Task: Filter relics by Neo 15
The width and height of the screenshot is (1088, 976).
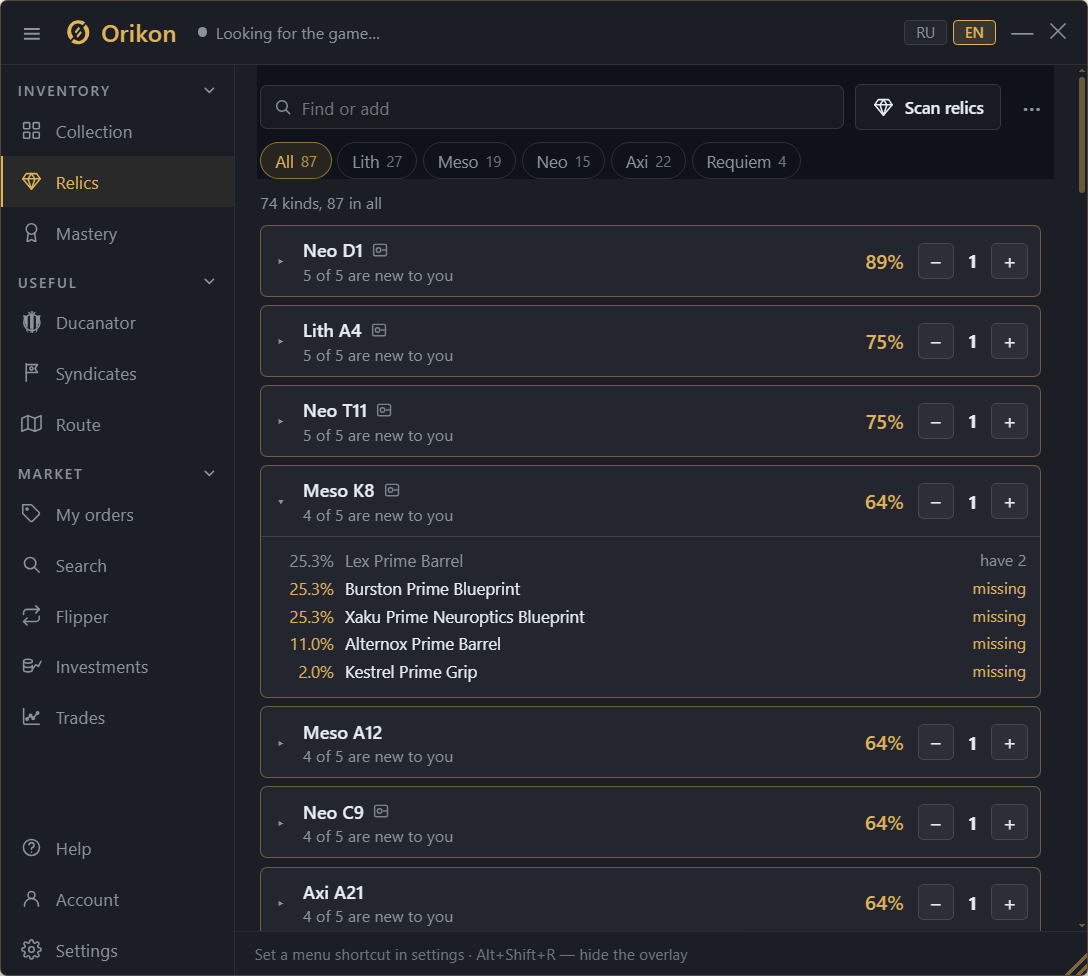Action: tap(563, 161)
